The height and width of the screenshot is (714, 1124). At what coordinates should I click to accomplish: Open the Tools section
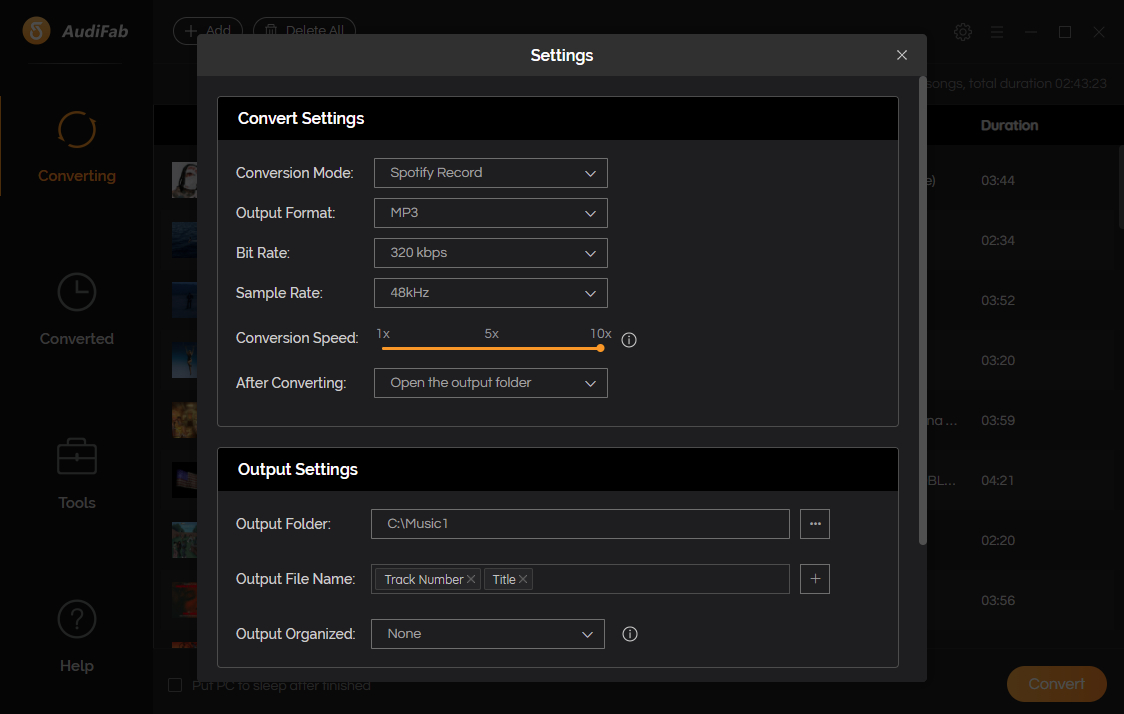point(77,473)
